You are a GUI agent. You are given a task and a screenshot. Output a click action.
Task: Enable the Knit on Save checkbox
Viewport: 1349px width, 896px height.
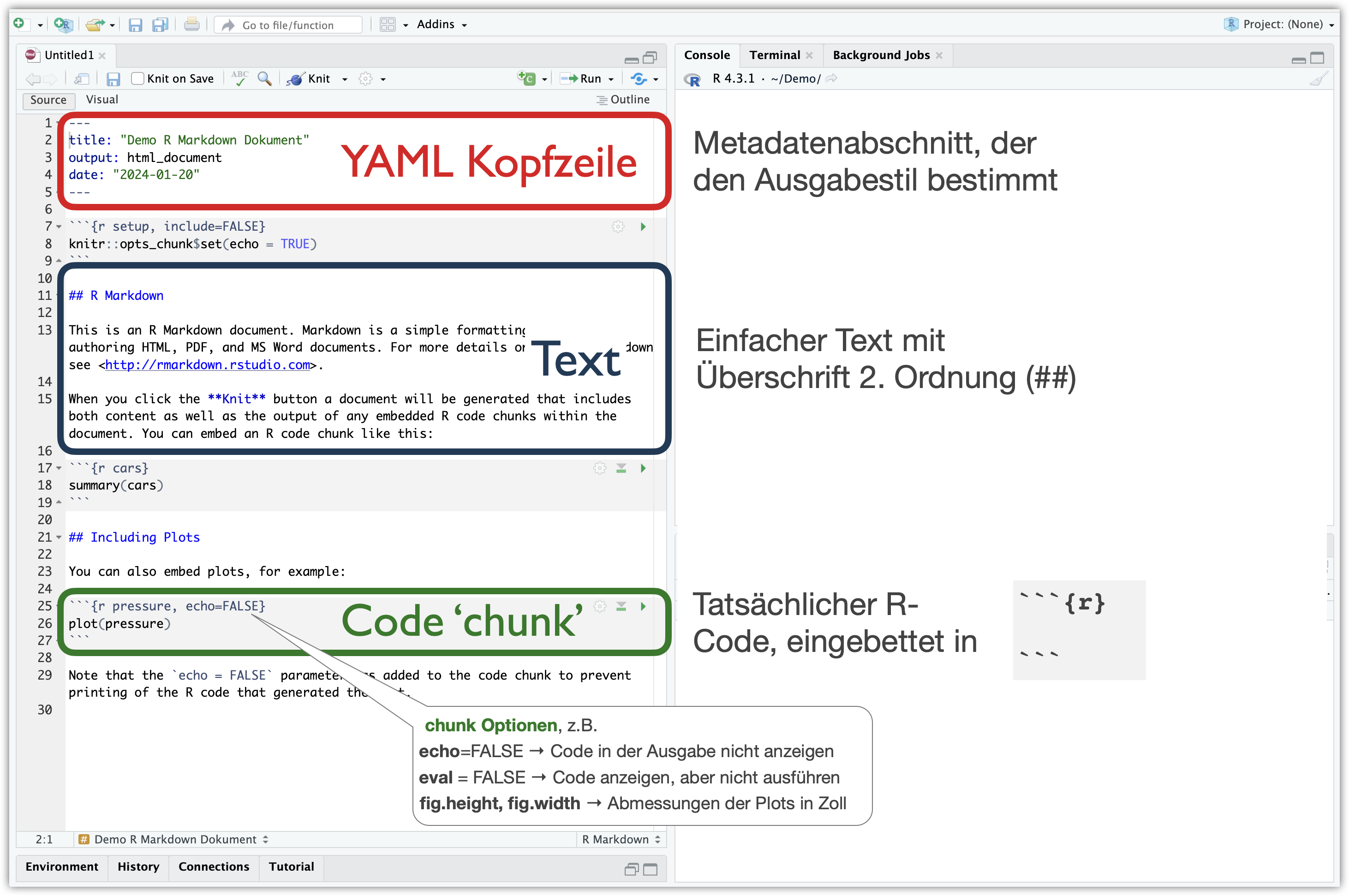click(x=137, y=79)
